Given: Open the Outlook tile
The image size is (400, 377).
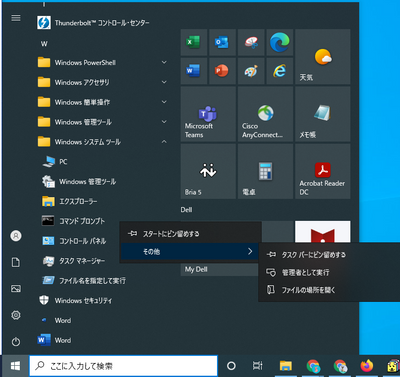Looking at the screenshot, I should 222,42.
